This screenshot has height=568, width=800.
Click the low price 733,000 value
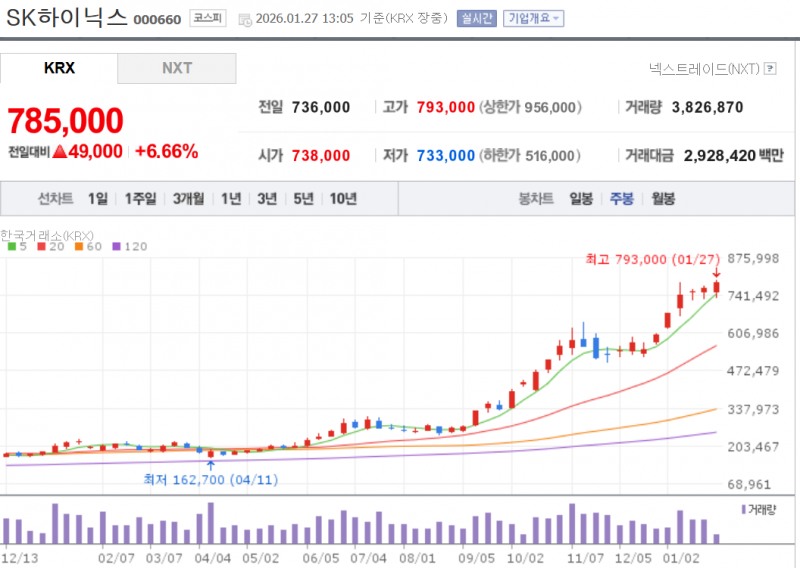[x=445, y=156]
